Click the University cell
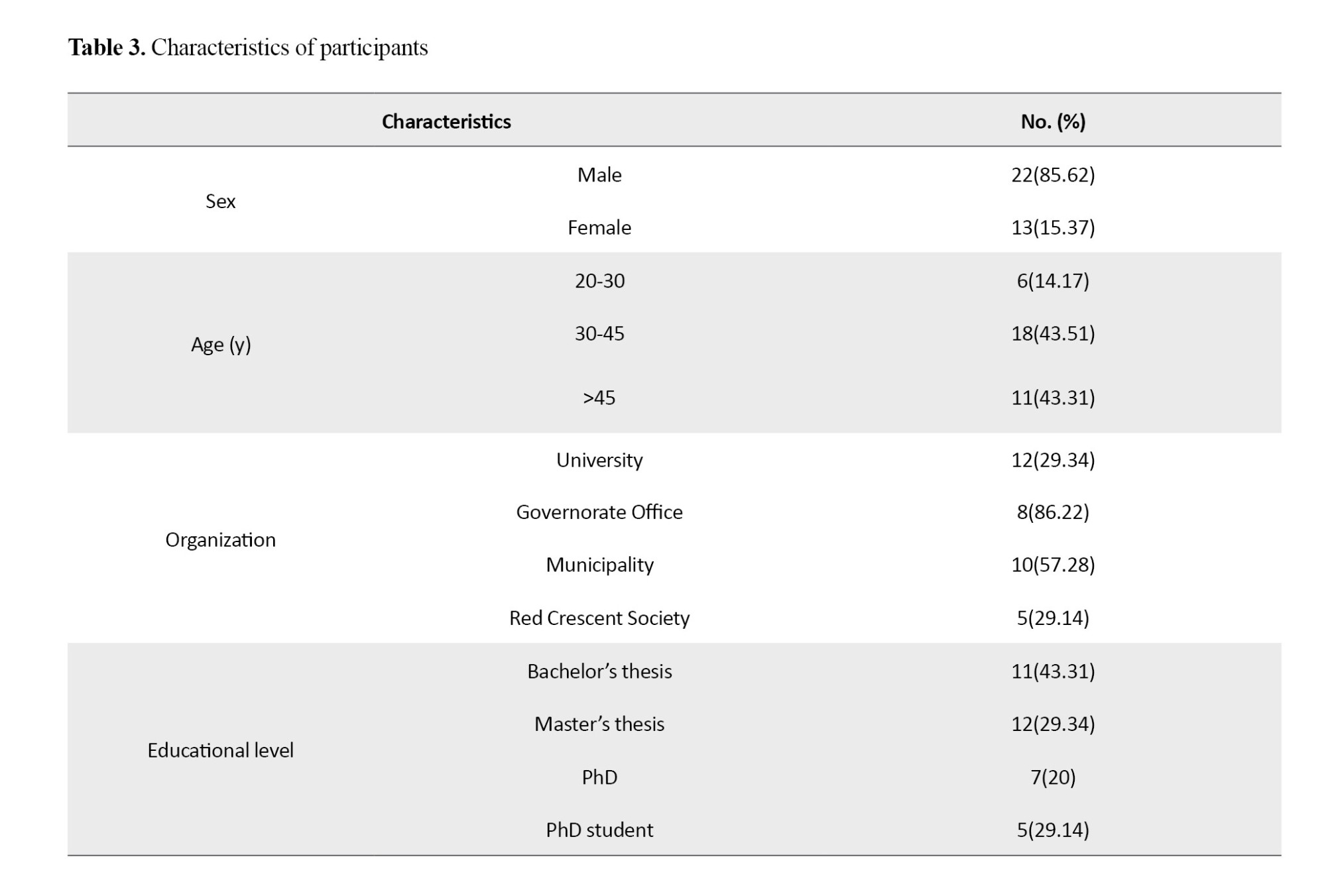Image resolution: width=1326 pixels, height=896 pixels. [x=599, y=460]
